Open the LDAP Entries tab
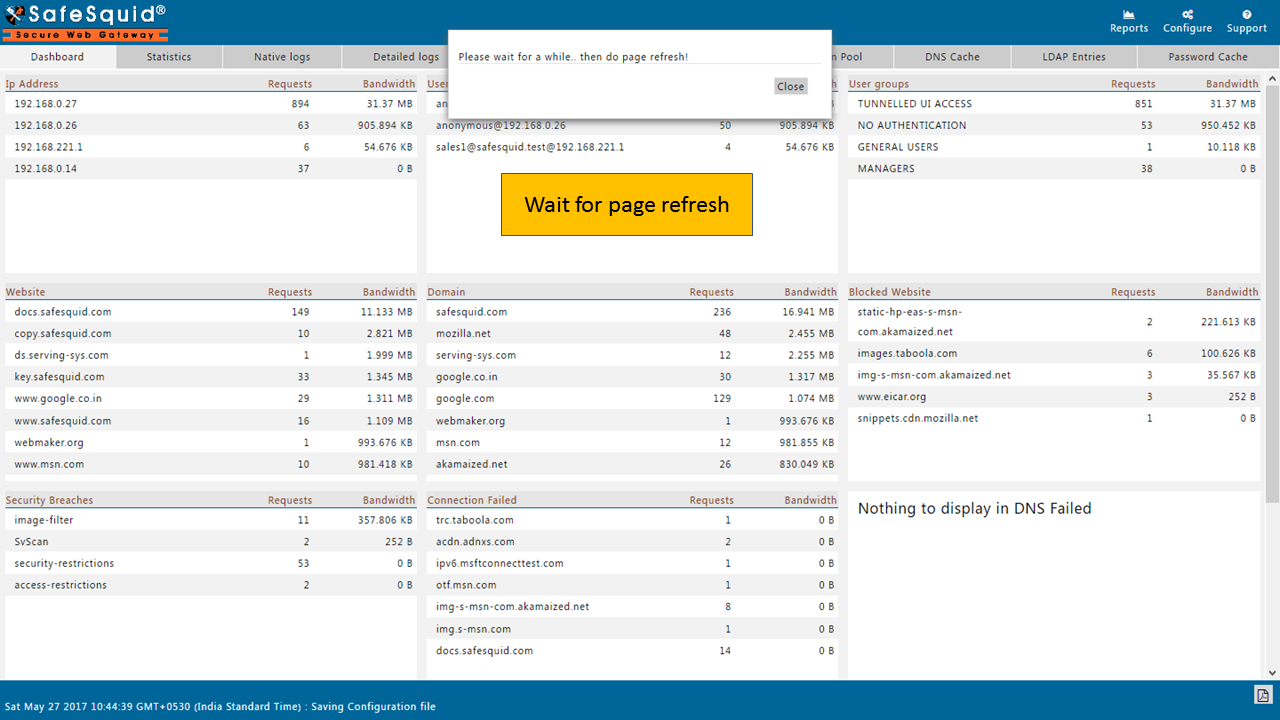 pos(1074,57)
